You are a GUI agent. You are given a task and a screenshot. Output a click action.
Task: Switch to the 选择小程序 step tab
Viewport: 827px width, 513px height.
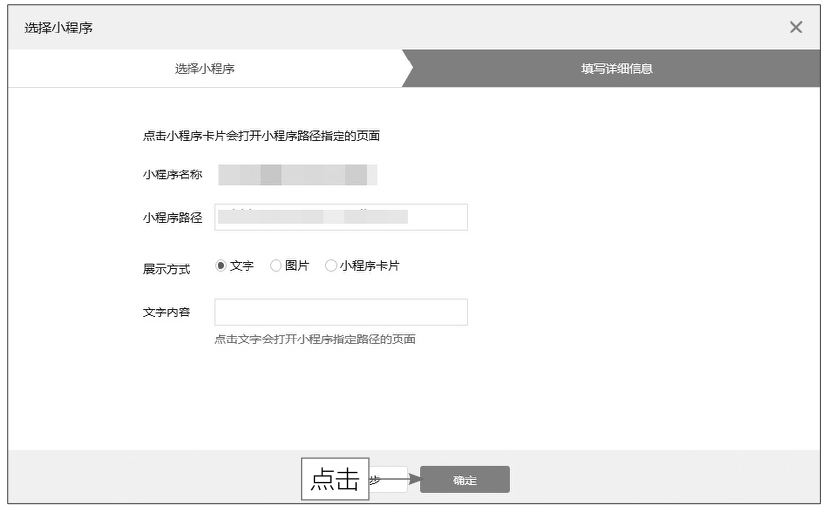tap(205, 69)
